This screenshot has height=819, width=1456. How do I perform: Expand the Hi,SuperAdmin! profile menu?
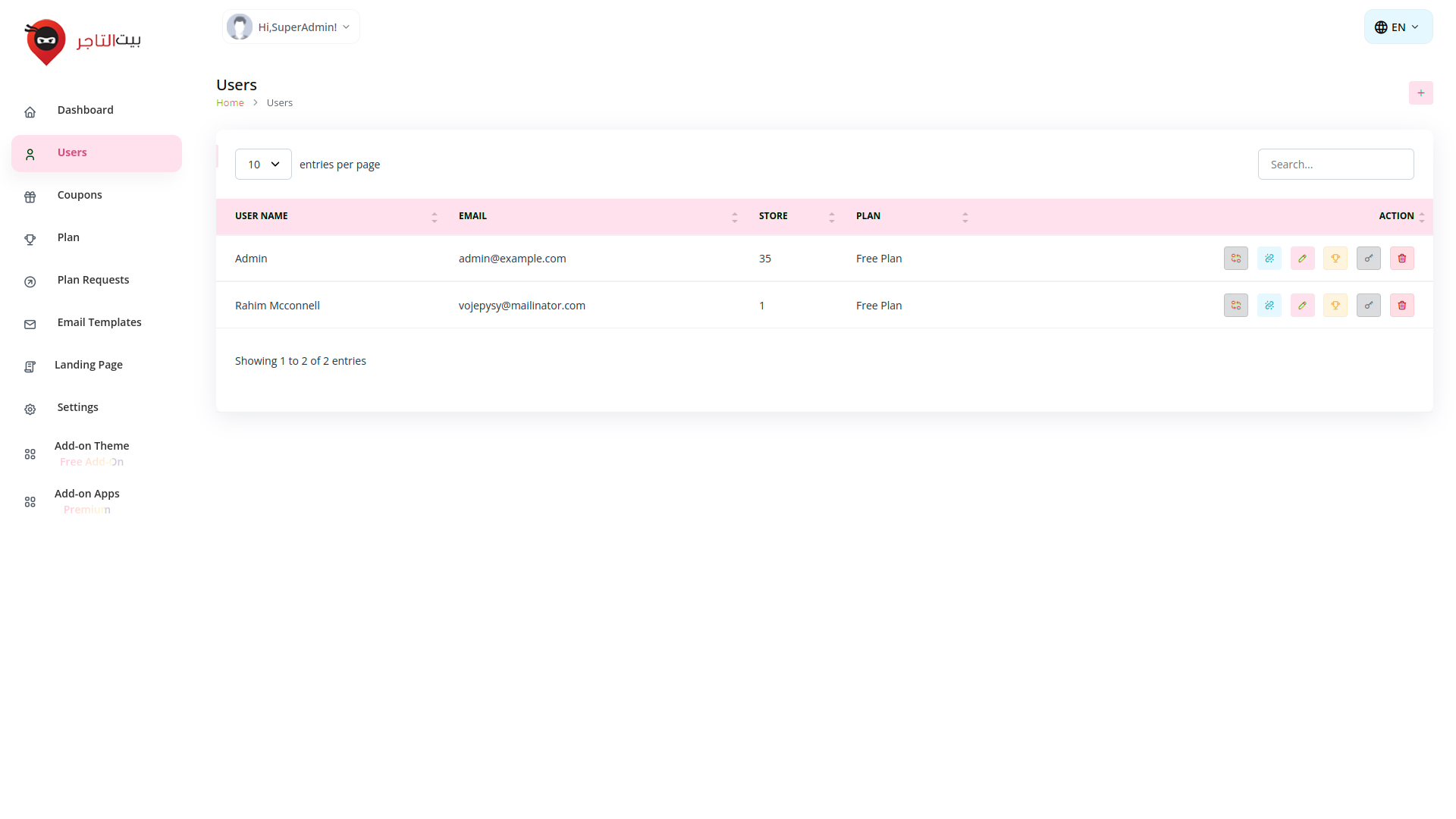click(x=291, y=27)
